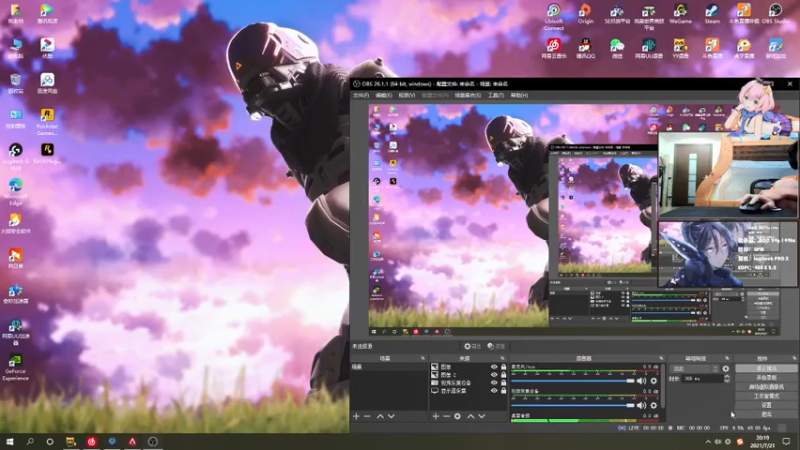Image resolution: width=800 pixels, height=450 pixels.
Task: Open the Steam desktop shortcut
Action: coord(712,14)
